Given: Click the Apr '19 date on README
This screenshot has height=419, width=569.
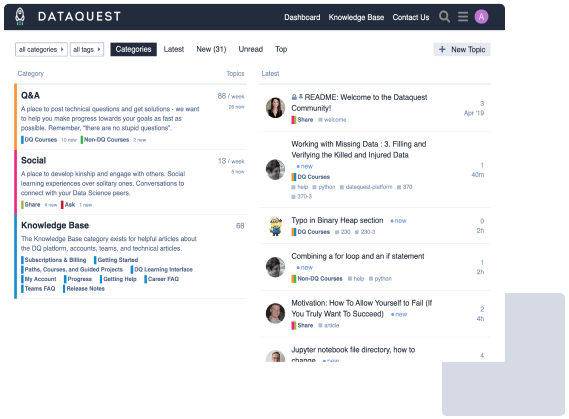Looking at the screenshot, I should (474, 113).
